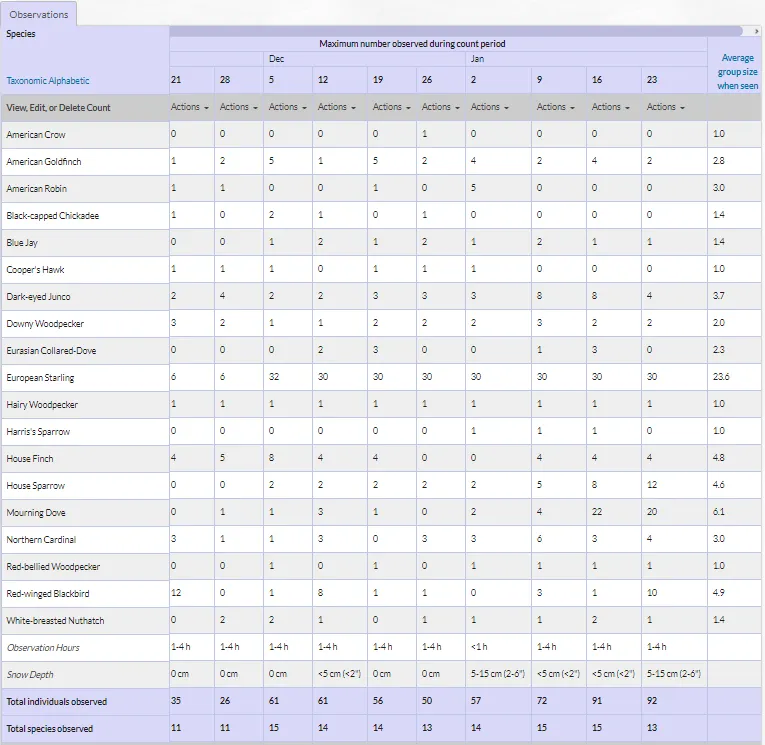Click the Average group size when seen link

pyautogui.click(x=737, y=72)
